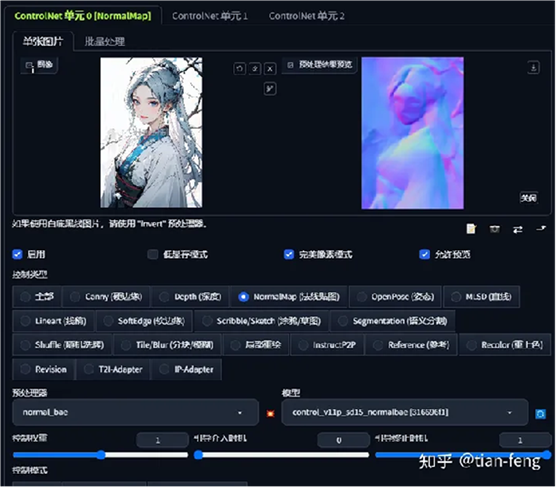
Task: Switch to ControlNet 单元 1 tab
Action: [x=210, y=16]
